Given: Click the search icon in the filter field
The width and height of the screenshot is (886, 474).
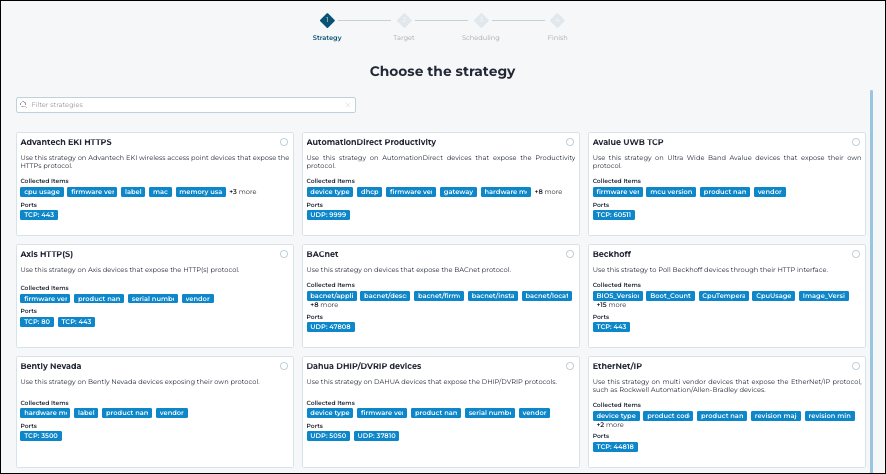Looking at the screenshot, I should 23,105.
